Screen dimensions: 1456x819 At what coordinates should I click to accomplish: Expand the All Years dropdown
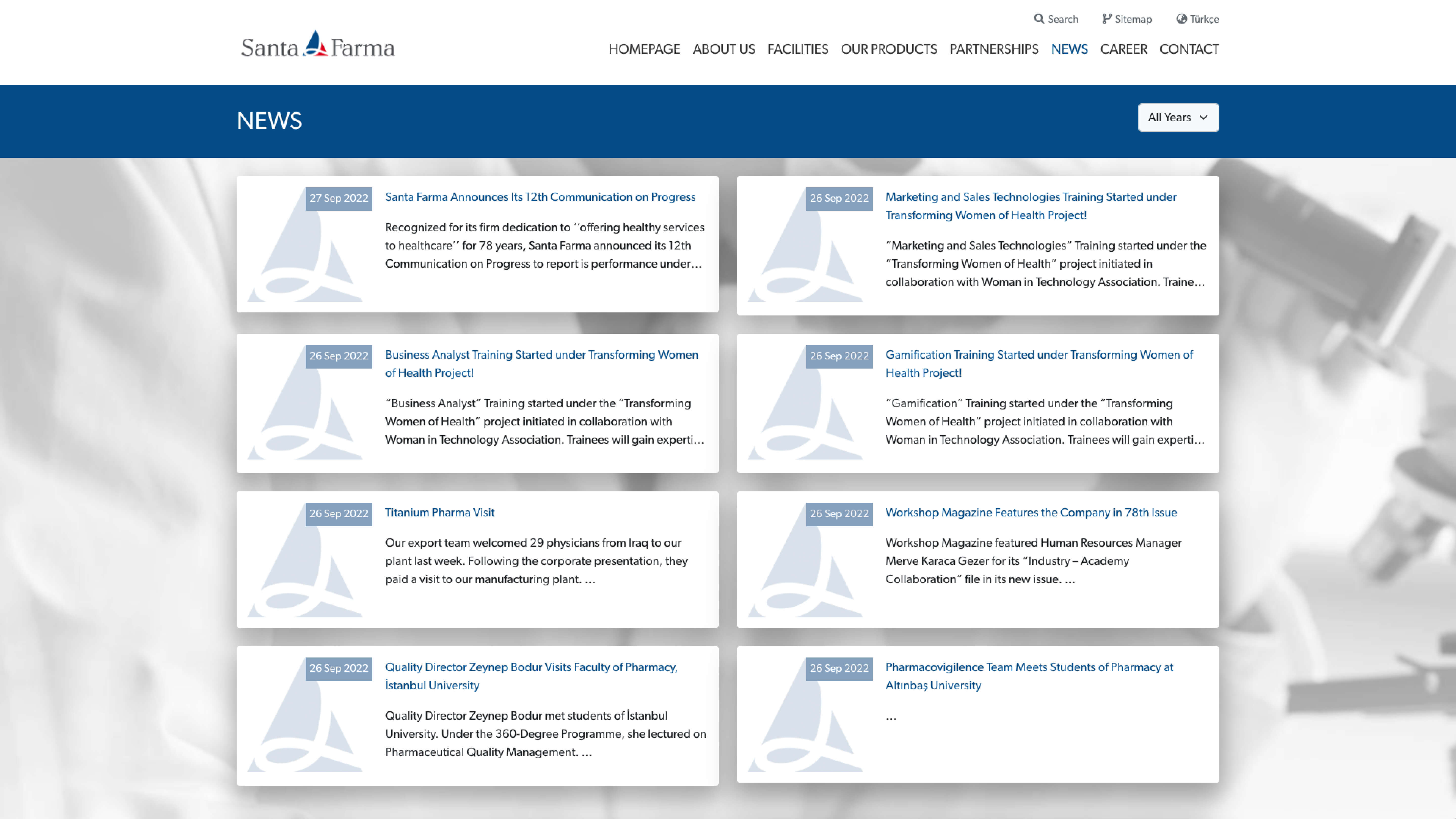[x=1178, y=118]
